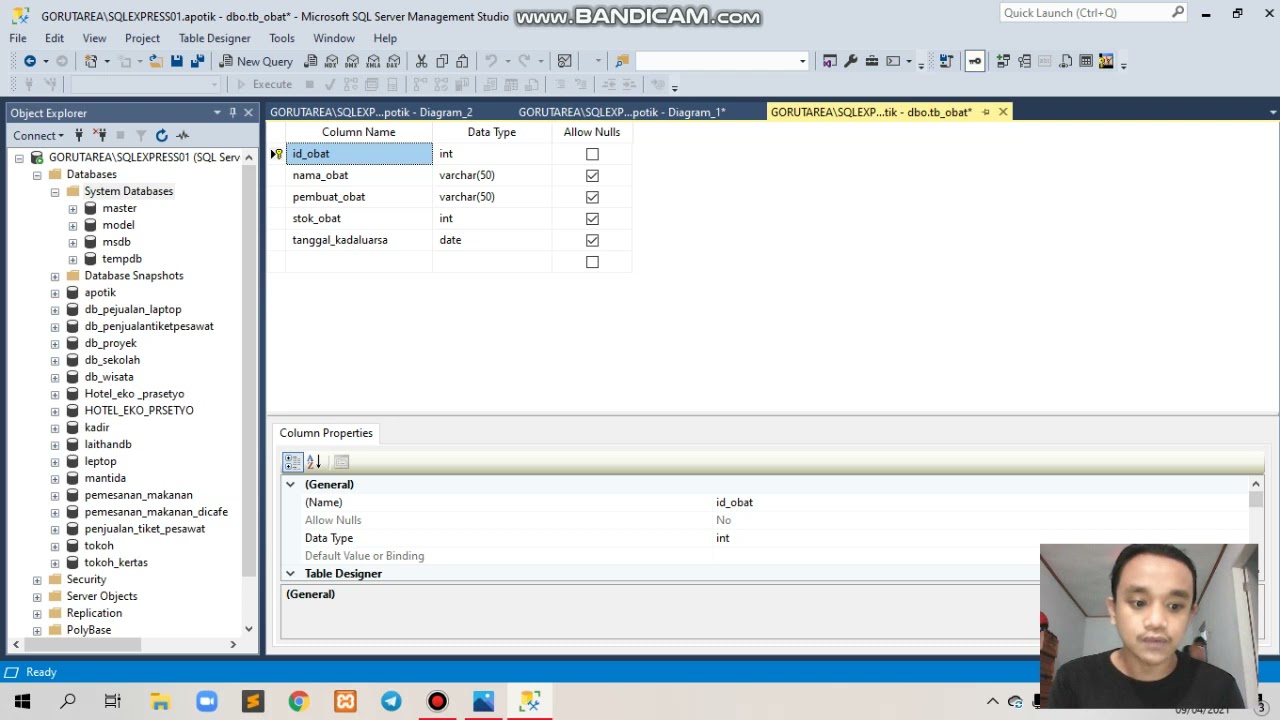
Task: Collapse the System Databases folder
Action: coord(55,191)
